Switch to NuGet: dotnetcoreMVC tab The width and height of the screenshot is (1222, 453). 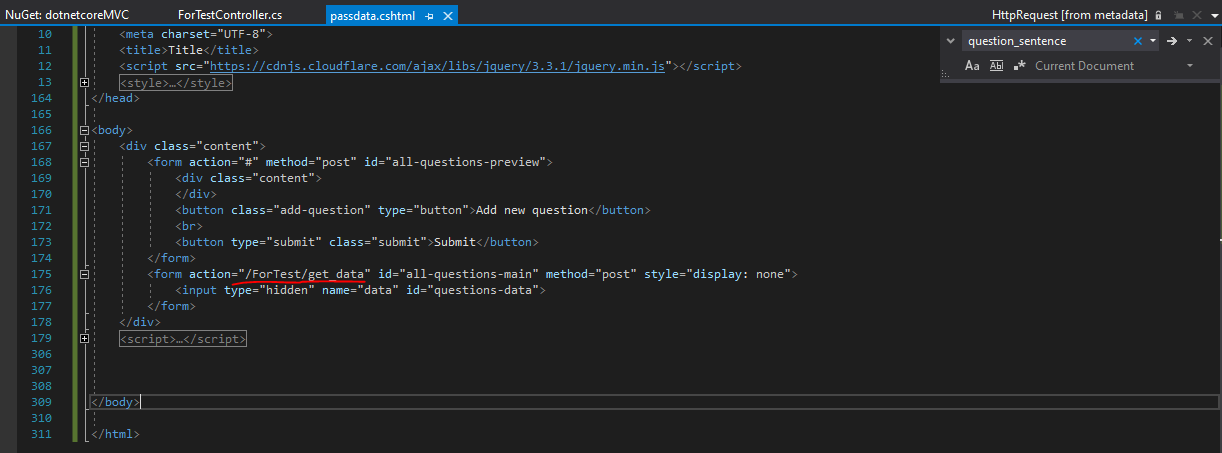coord(67,16)
